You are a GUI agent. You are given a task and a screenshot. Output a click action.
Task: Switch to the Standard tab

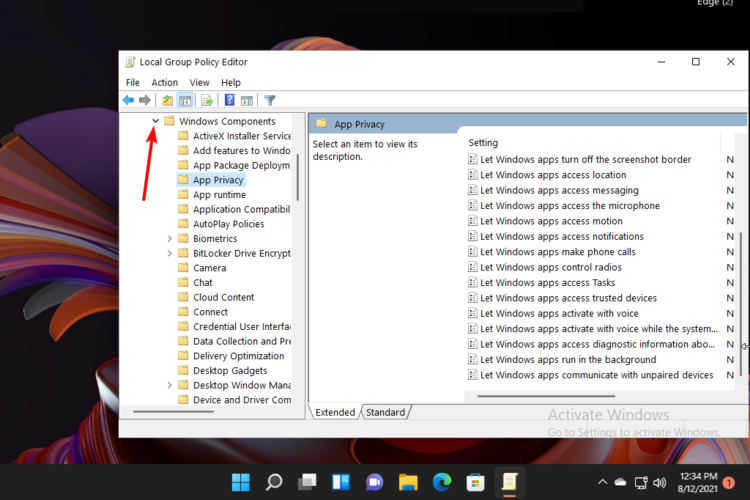coord(385,412)
